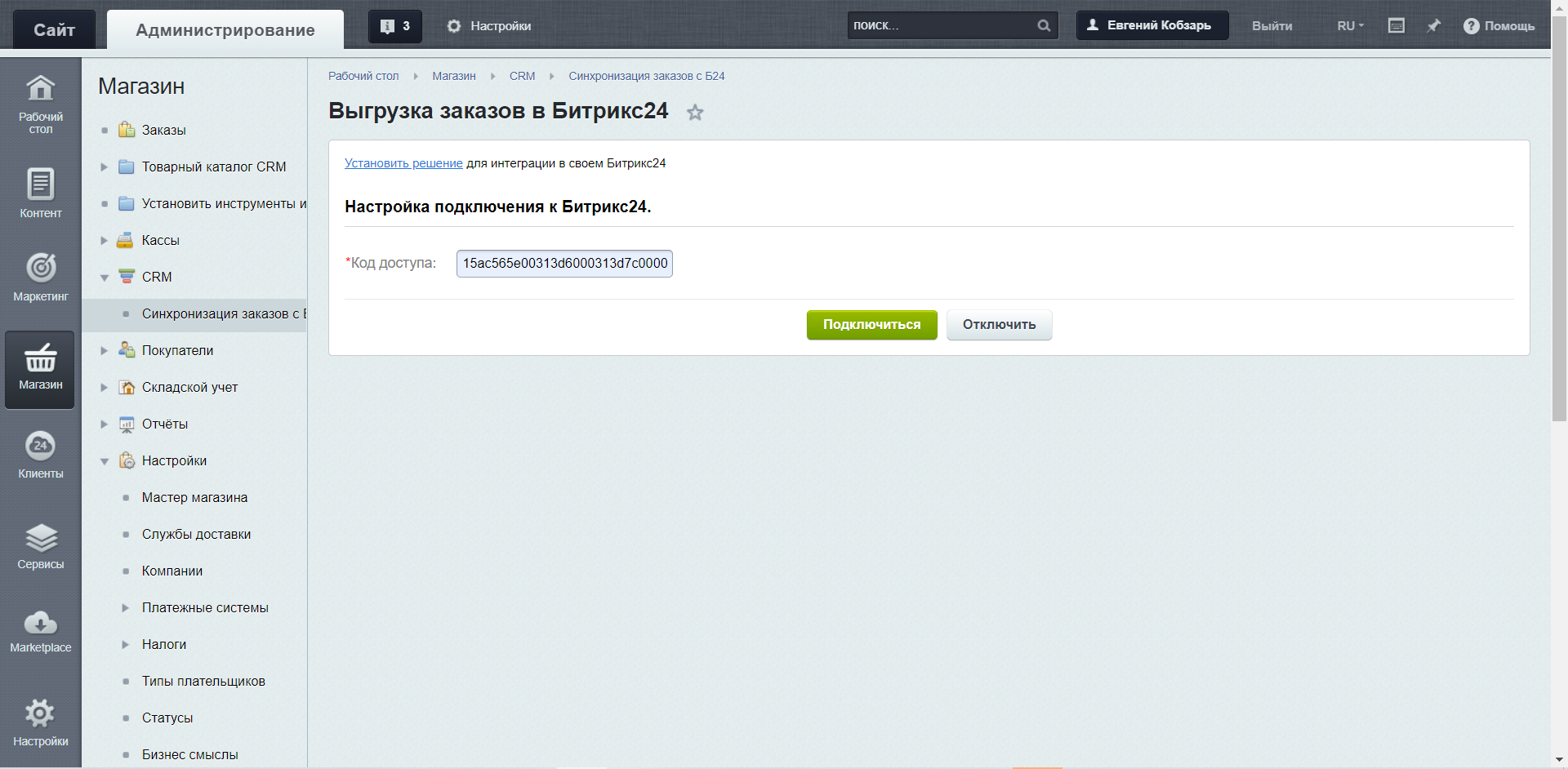Open Евгений Кобзарь user profile button
The width and height of the screenshot is (1568, 769).
(1152, 25)
